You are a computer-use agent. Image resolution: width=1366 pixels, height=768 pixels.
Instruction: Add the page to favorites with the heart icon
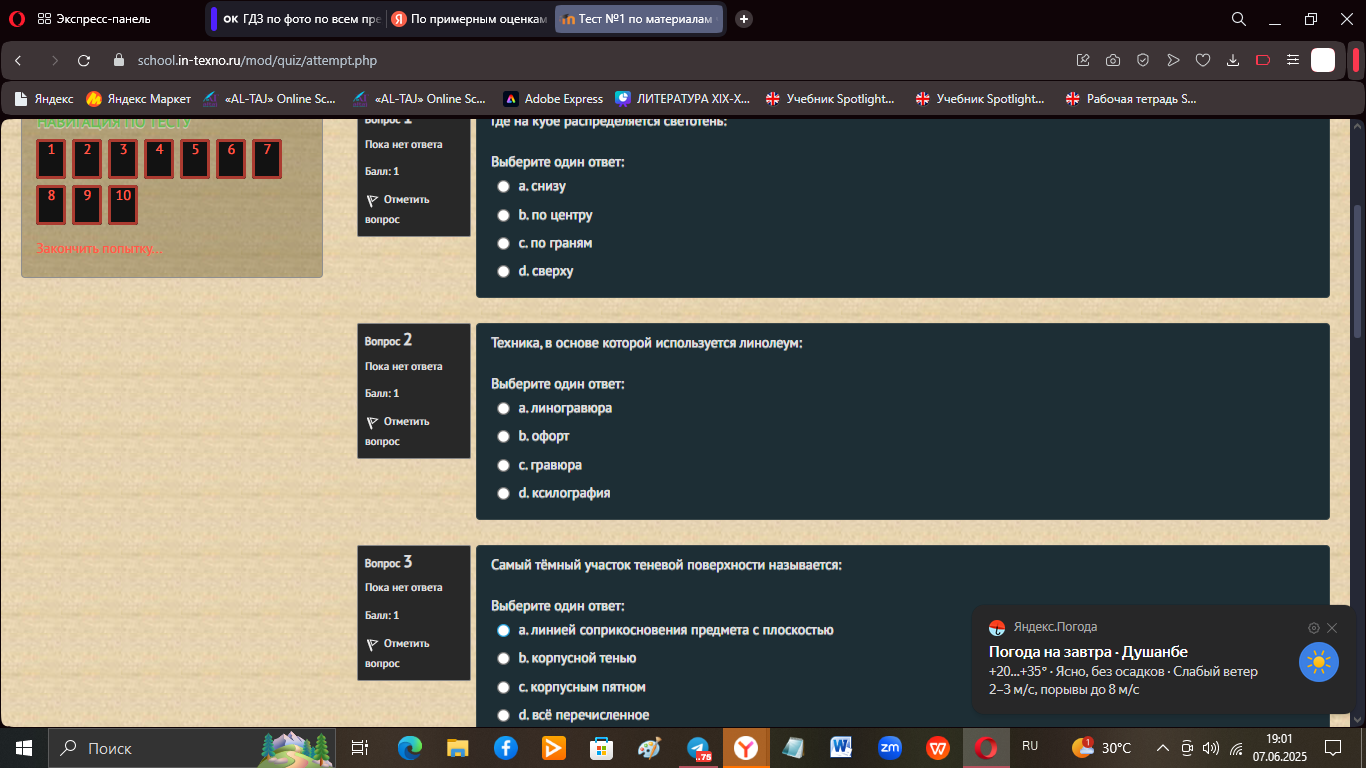click(x=1203, y=60)
